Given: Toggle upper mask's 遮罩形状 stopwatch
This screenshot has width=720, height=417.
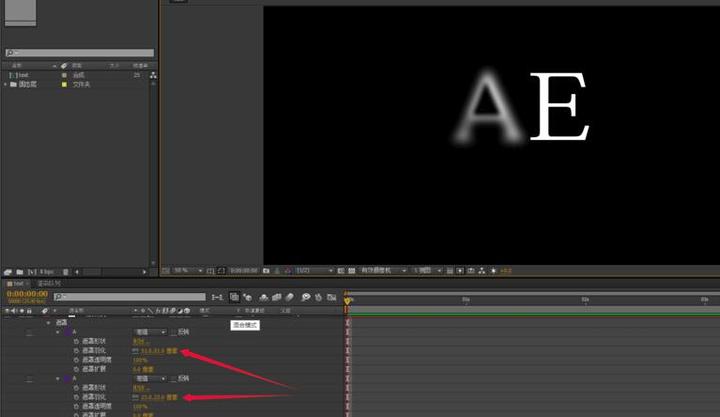Looking at the screenshot, I should point(76,341).
